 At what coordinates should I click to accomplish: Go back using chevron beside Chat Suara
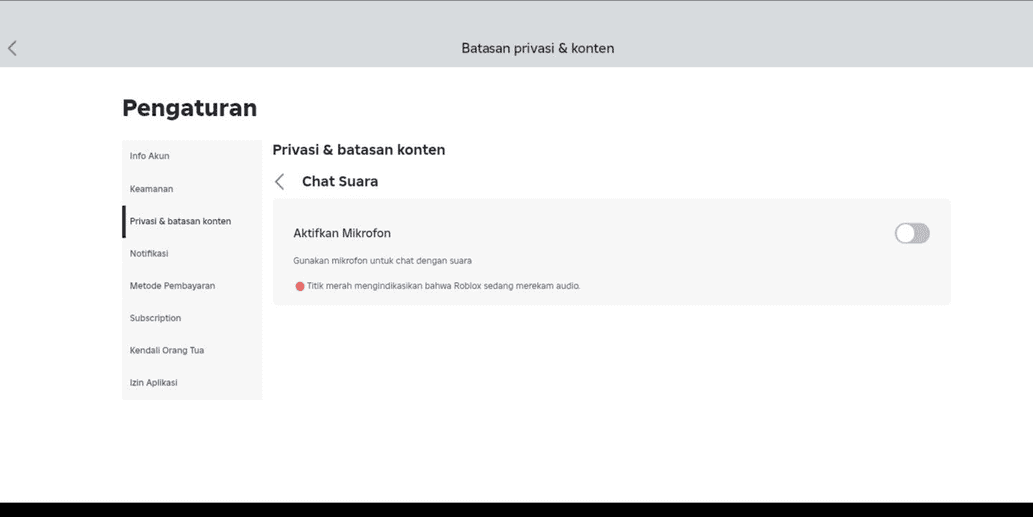[x=280, y=182]
